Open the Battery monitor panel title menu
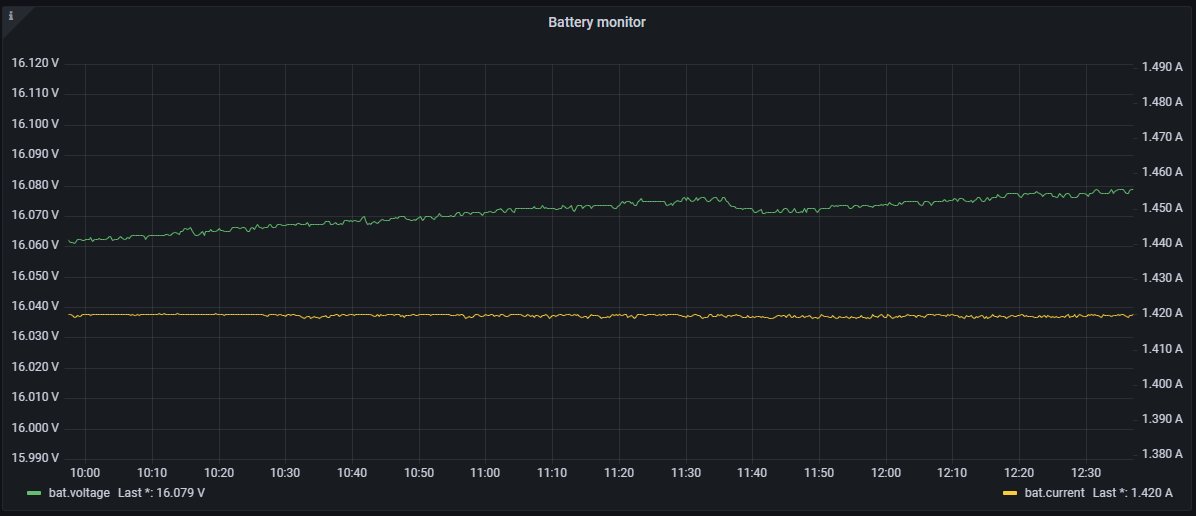This screenshot has width=1196, height=516. coord(597,22)
